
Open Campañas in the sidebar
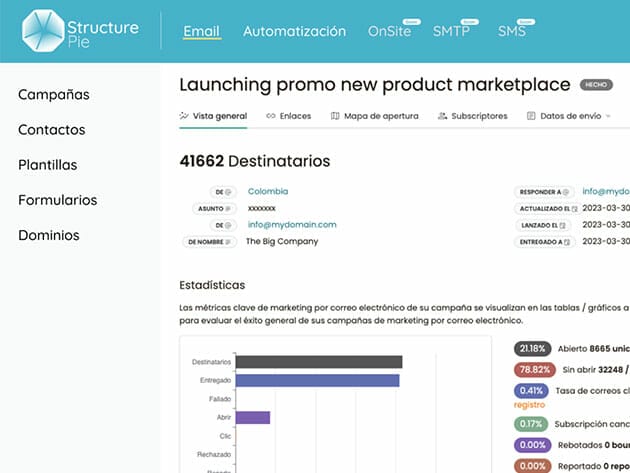[x=54, y=94]
